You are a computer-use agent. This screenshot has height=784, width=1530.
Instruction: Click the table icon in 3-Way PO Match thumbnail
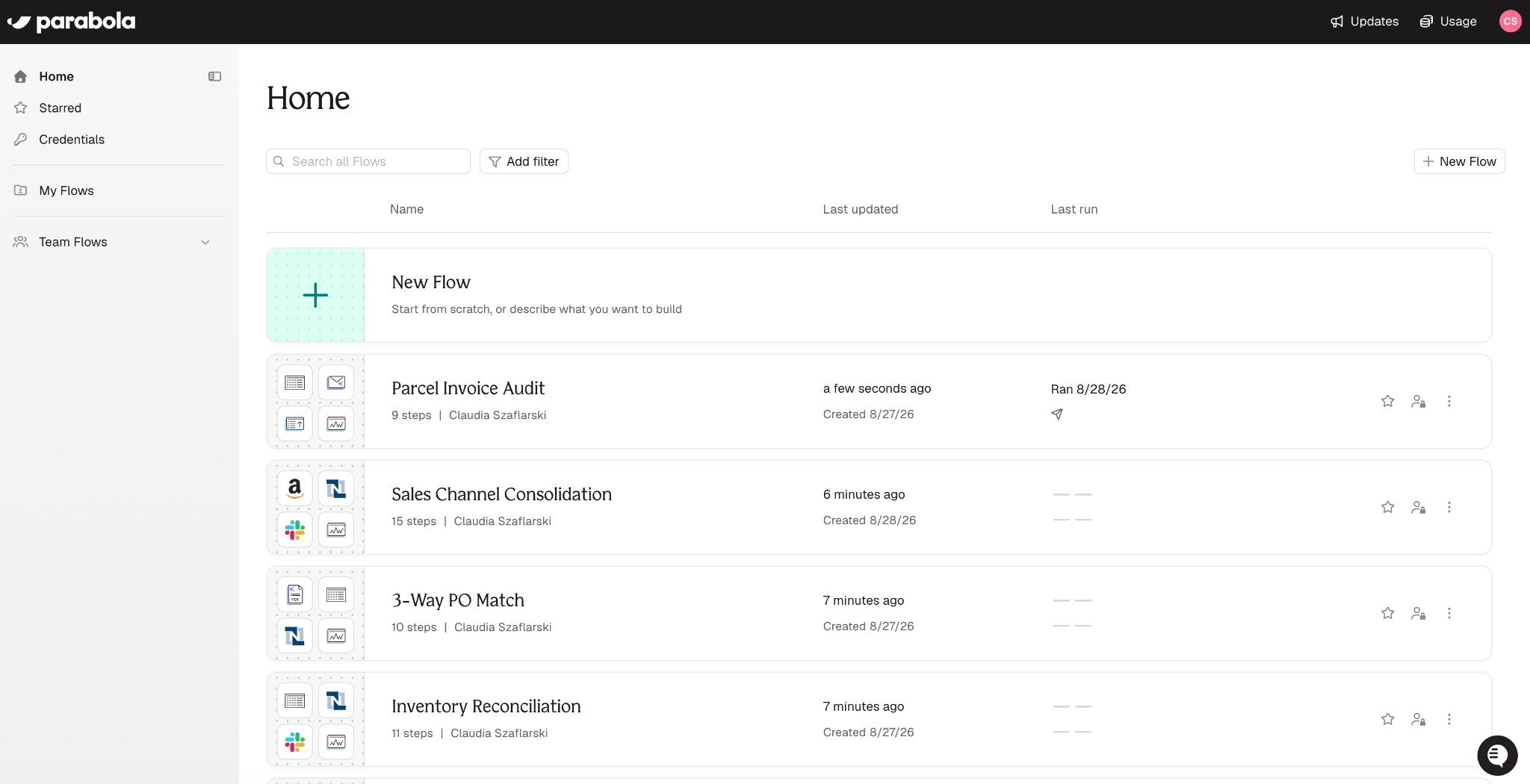click(x=336, y=594)
